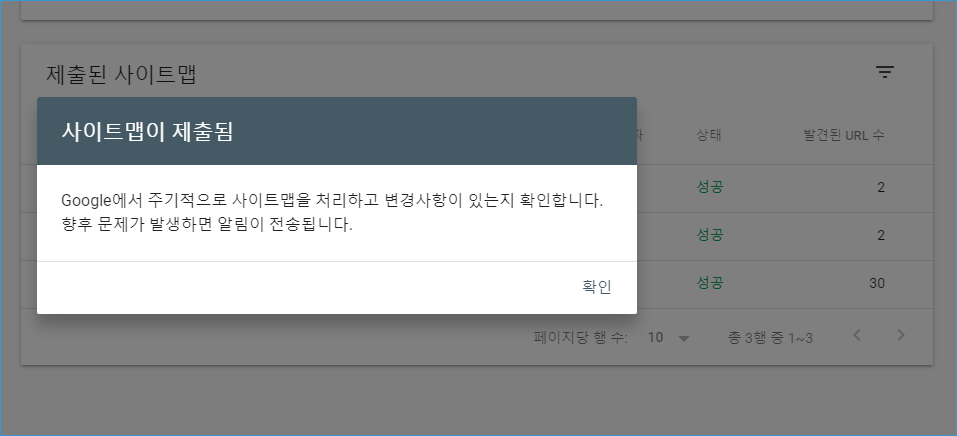Viewport: 957px width, 436px height.
Task: Go to the next page with the right chevron
Action: click(901, 335)
